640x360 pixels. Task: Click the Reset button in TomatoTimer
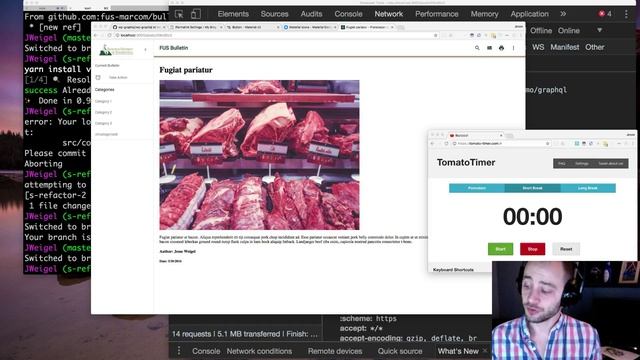coord(566,249)
